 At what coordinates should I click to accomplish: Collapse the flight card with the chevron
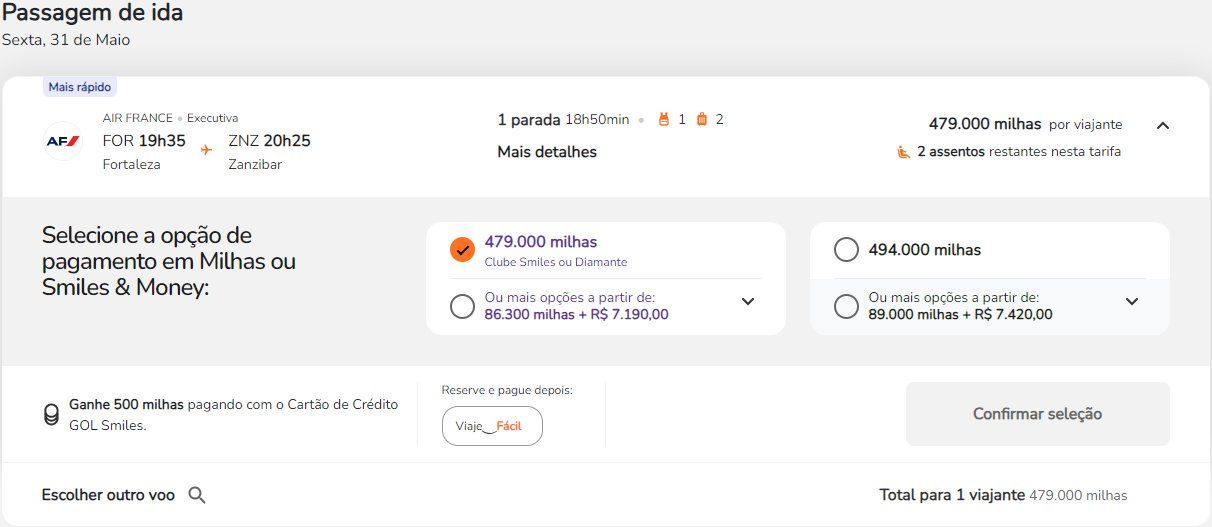pos(1162,126)
